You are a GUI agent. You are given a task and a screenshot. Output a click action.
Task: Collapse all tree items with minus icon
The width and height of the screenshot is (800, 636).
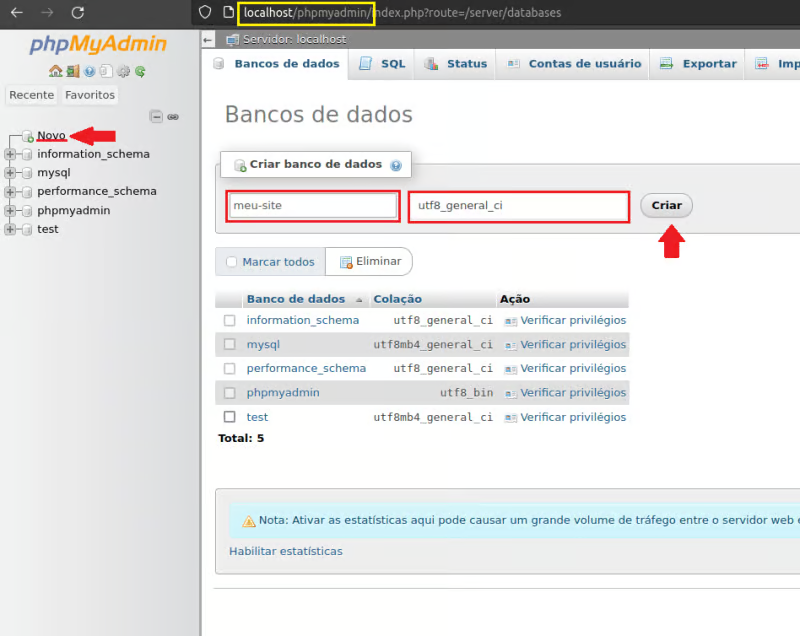pos(156,117)
